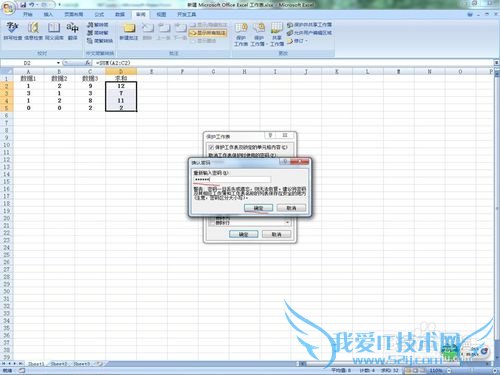Click the Protect Sheet list scroll-down arrow
Screen dimensions: 500x375
pyautogui.click(x=287, y=222)
